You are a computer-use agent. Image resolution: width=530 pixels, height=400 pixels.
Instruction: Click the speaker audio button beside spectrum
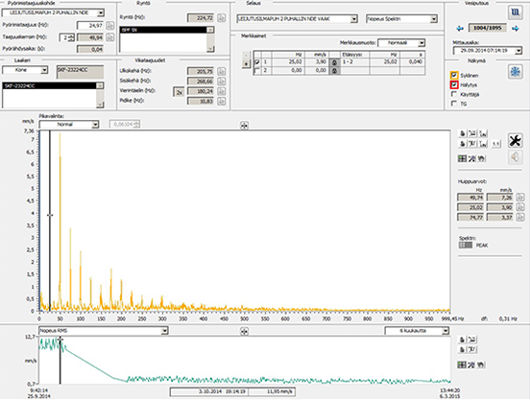(515, 157)
